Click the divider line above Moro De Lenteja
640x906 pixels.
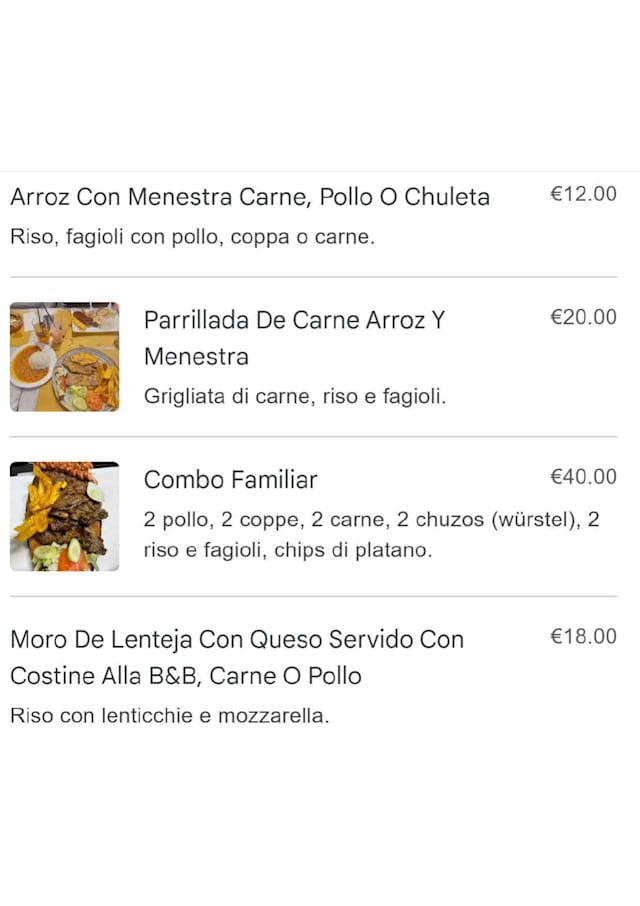pyautogui.click(x=313, y=597)
